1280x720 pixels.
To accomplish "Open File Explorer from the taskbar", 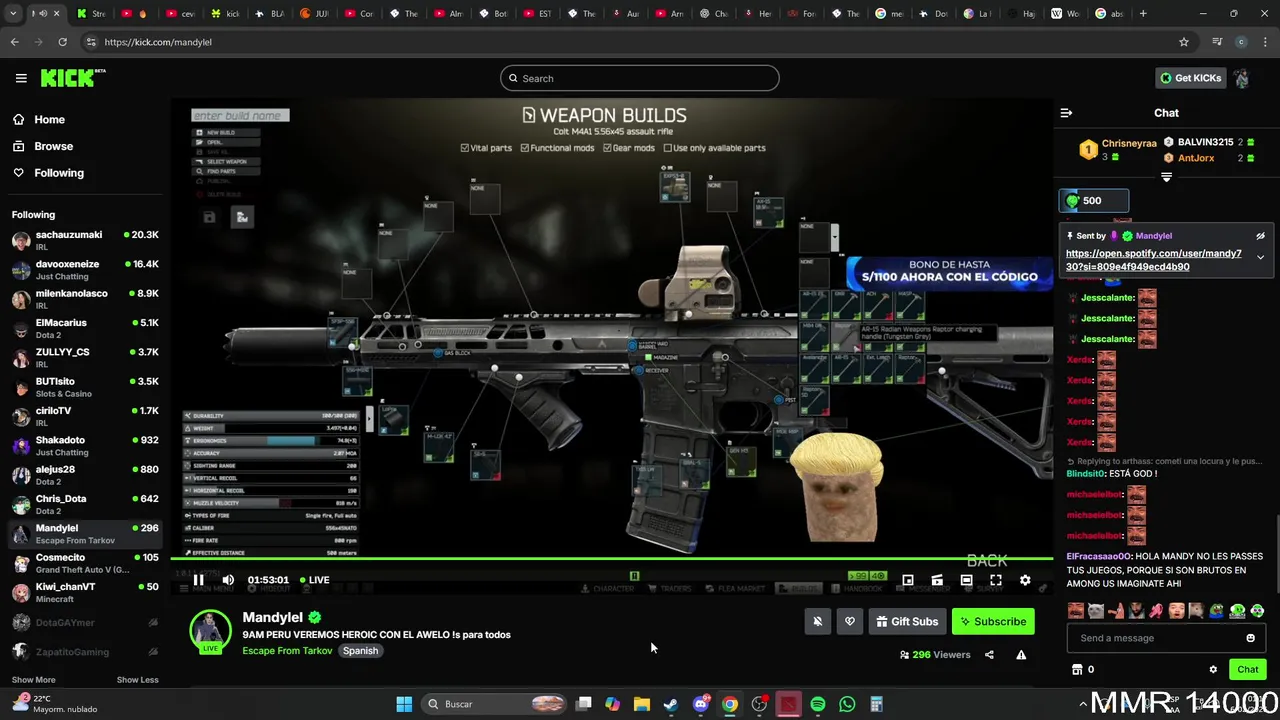I will click(x=642, y=704).
